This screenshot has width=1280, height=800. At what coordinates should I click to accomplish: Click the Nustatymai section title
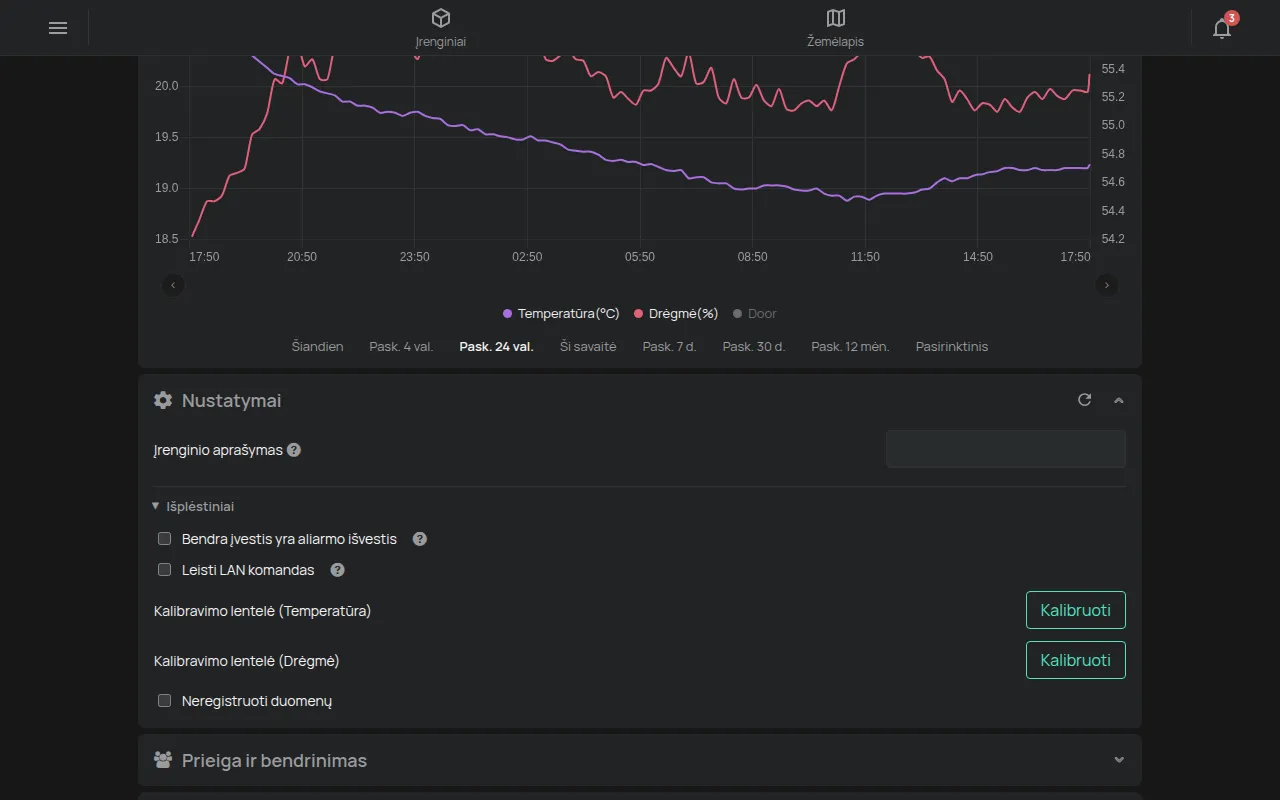point(231,401)
